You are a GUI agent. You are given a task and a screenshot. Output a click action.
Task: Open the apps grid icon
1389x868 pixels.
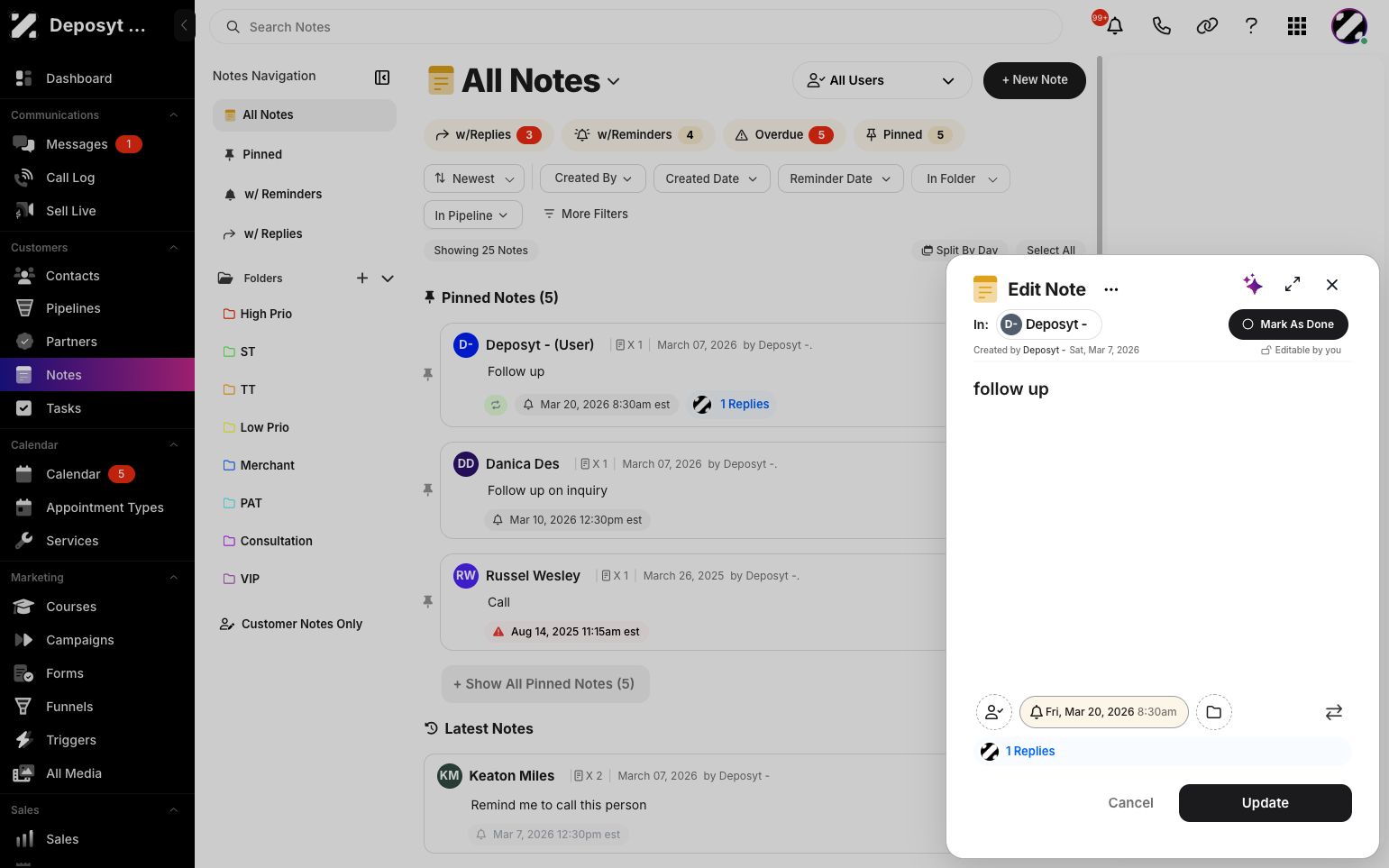pos(1297,26)
